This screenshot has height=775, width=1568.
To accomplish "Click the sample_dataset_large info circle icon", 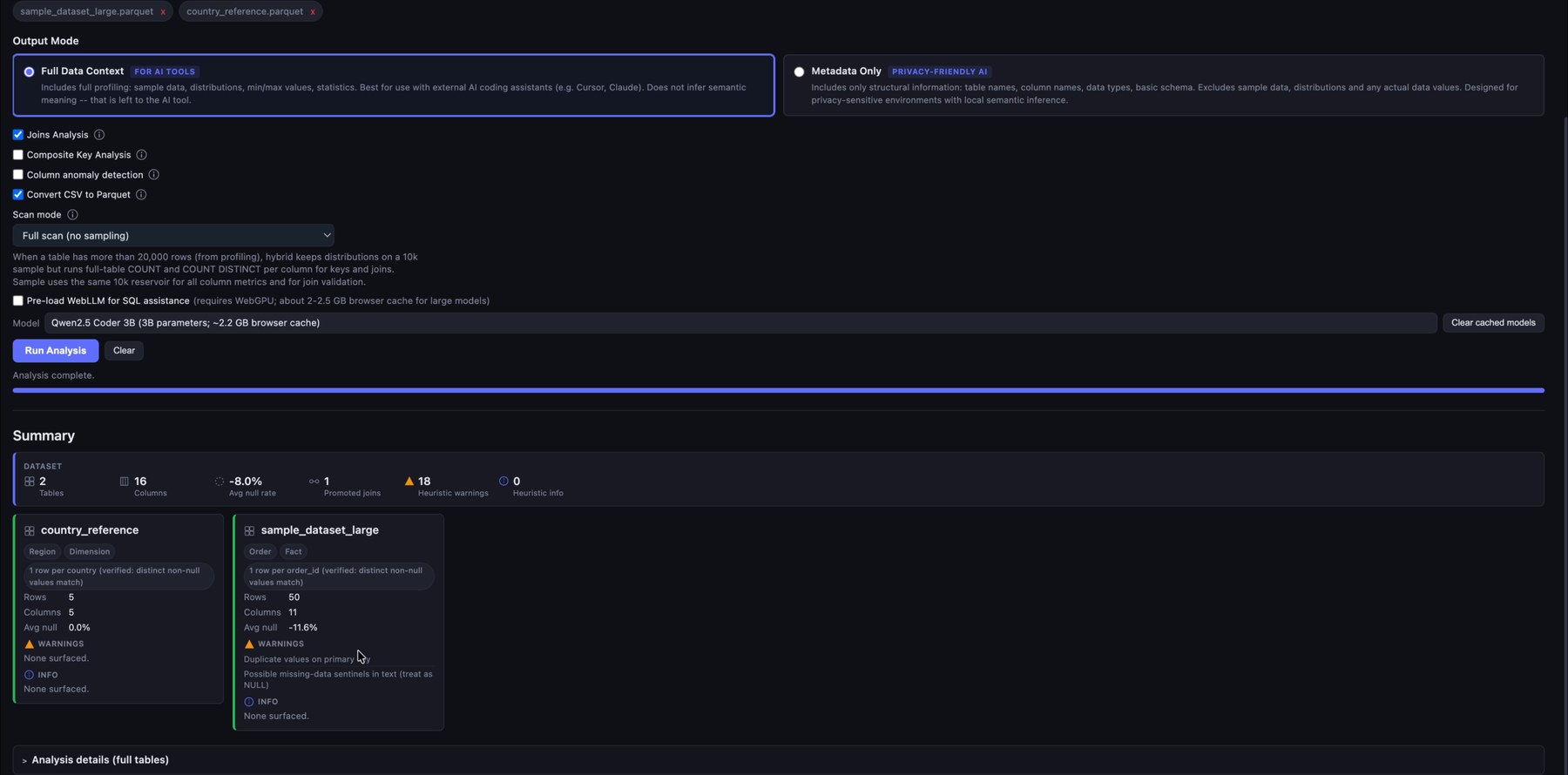I will (249, 701).
